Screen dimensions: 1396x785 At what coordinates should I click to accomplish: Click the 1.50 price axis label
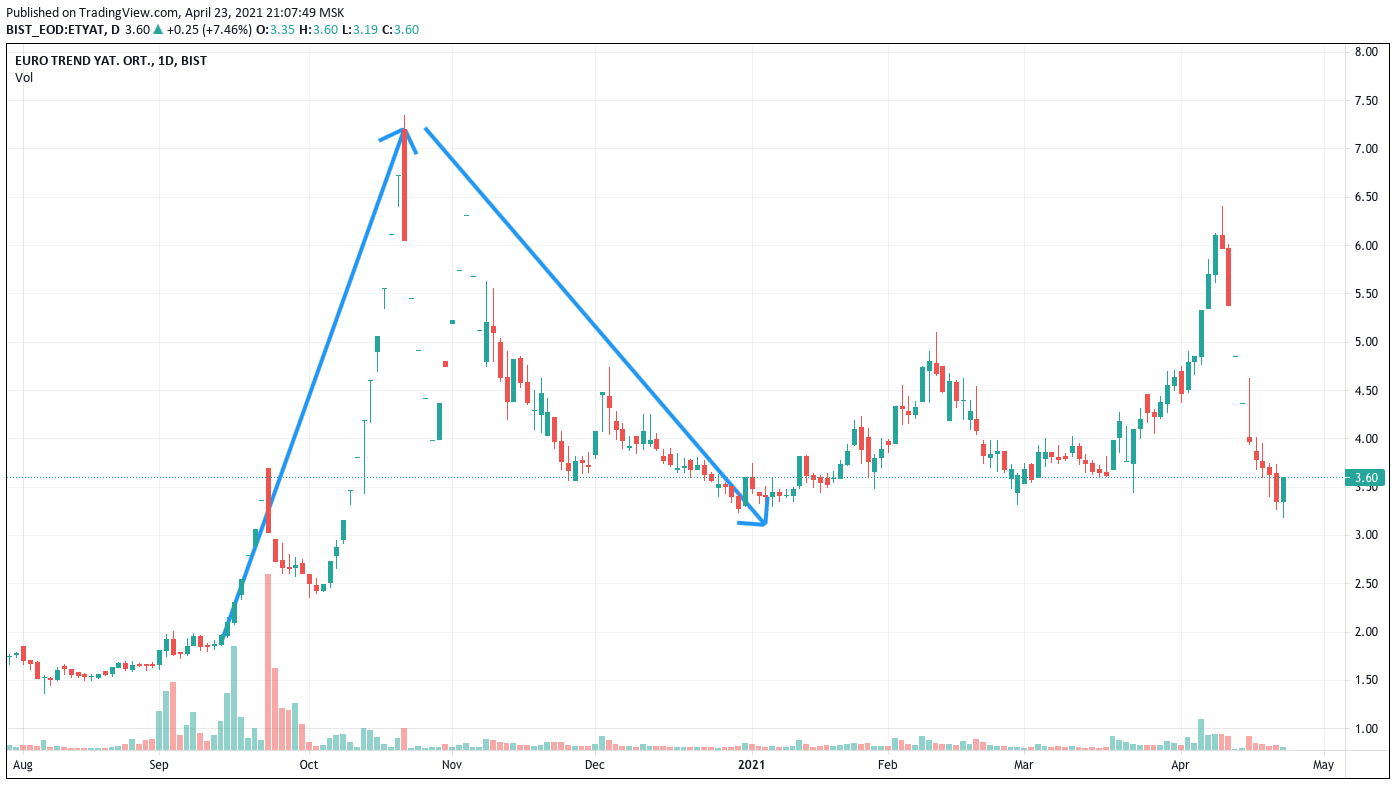[1366, 680]
